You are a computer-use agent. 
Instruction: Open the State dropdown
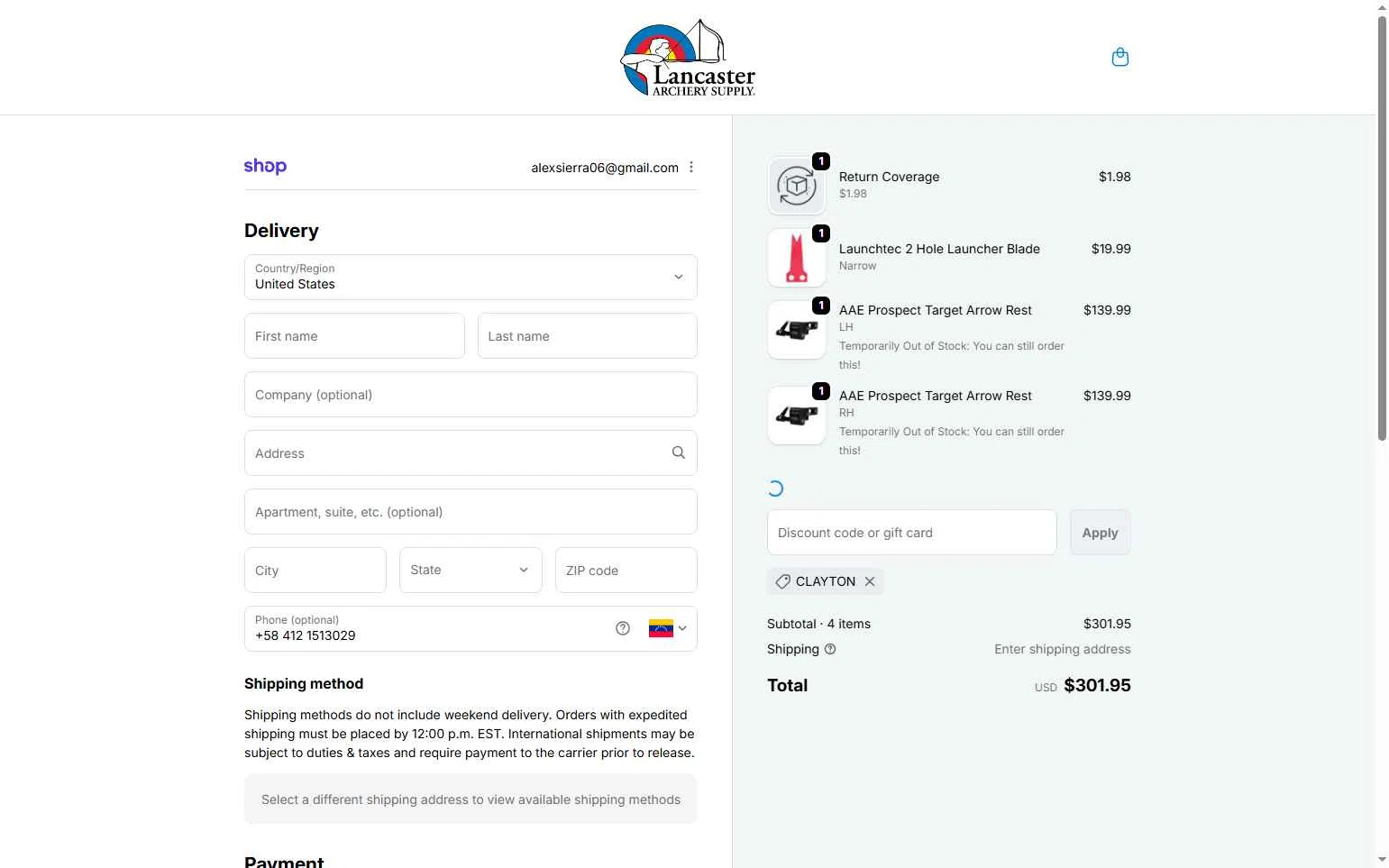pyautogui.click(x=471, y=570)
